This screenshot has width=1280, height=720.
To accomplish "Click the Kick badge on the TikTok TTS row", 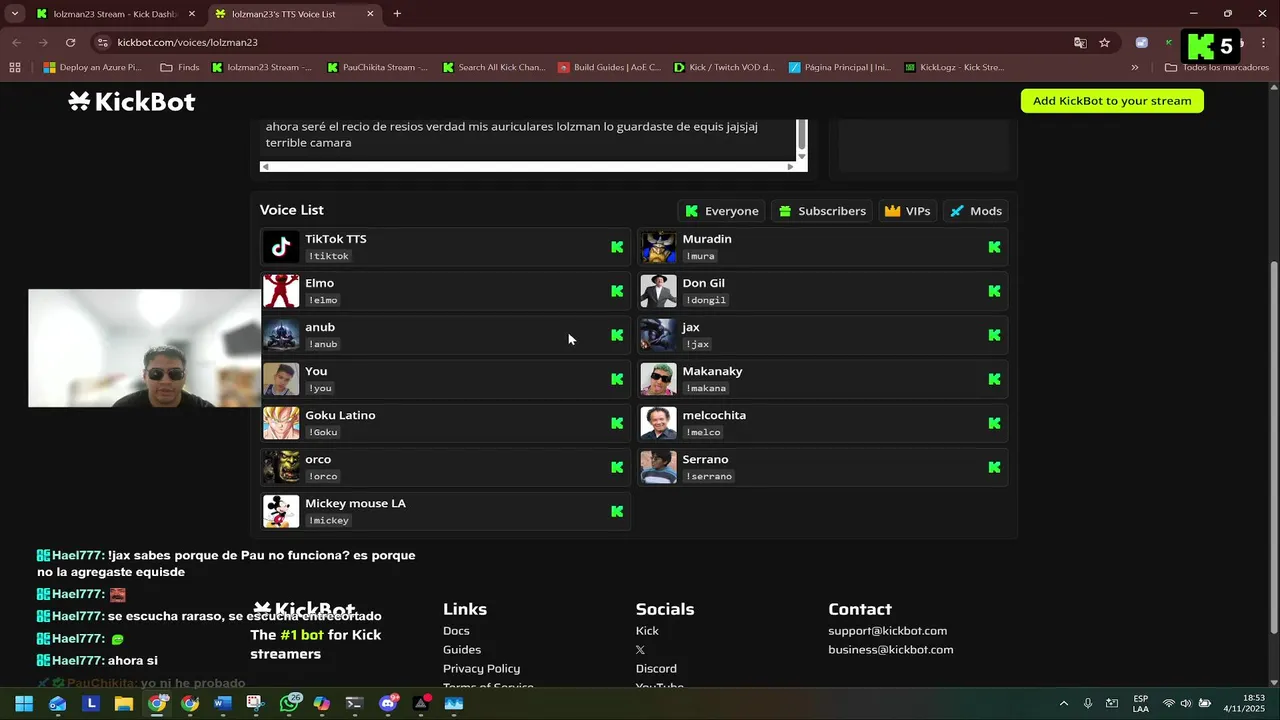I will 617,247.
